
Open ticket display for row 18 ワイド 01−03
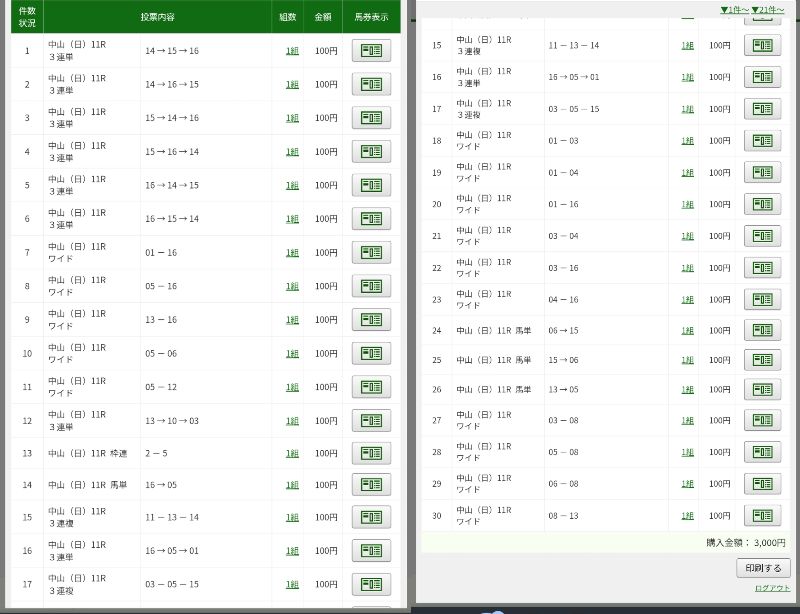762,140
